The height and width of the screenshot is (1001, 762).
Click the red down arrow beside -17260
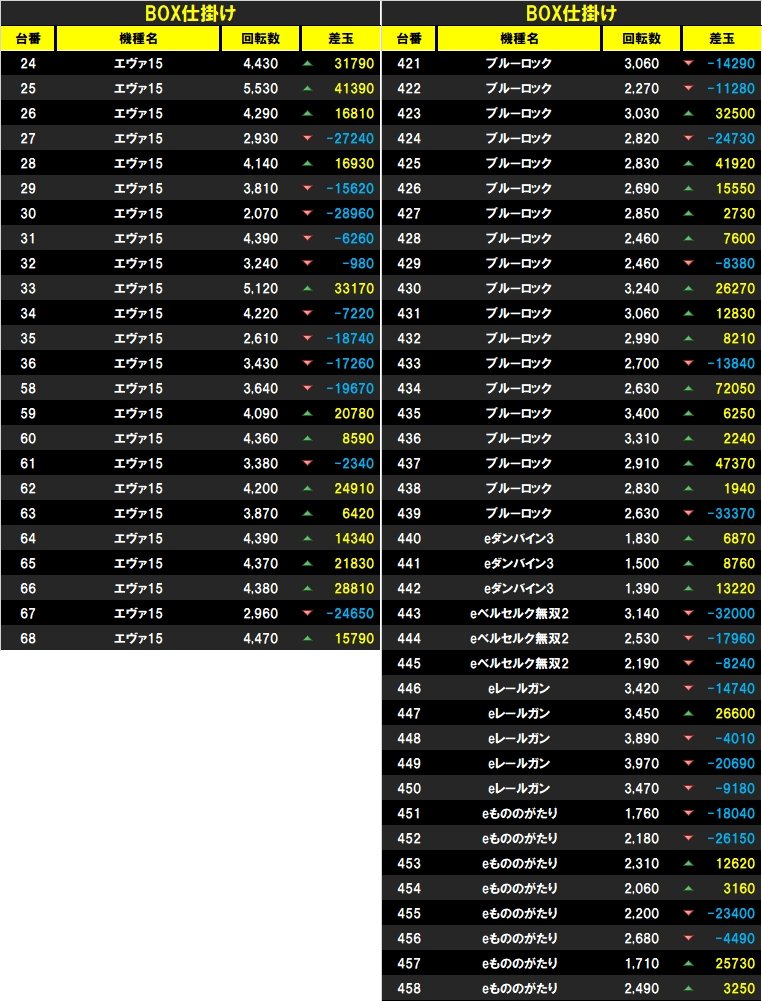pyautogui.click(x=308, y=364)
